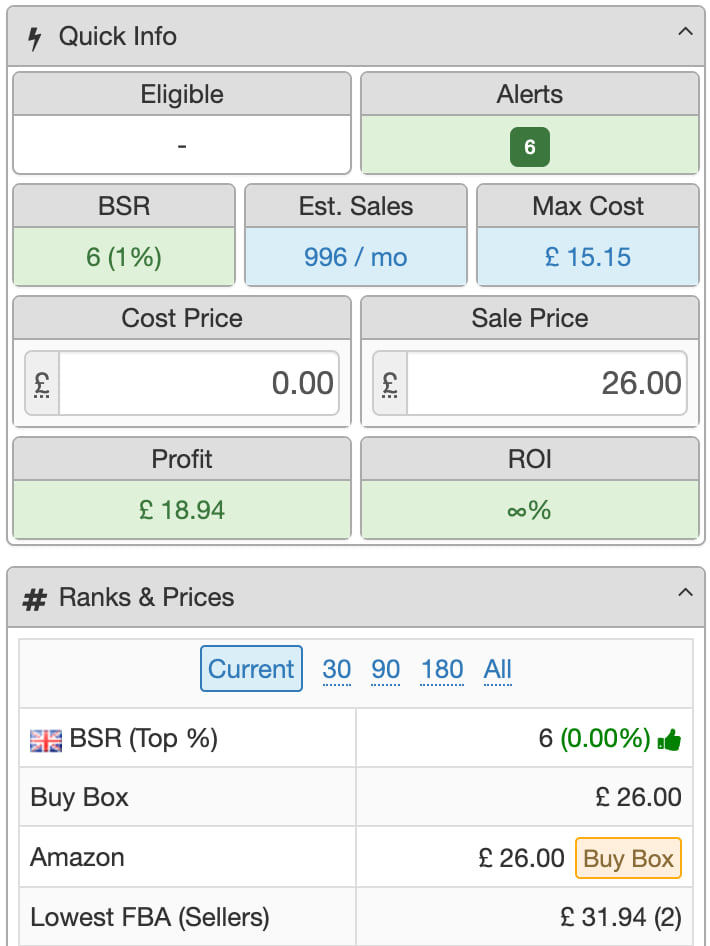Screen dimensions: 710x946
Task: Click the Ranks & Prices hash icon
Action: tap(35, 599)
